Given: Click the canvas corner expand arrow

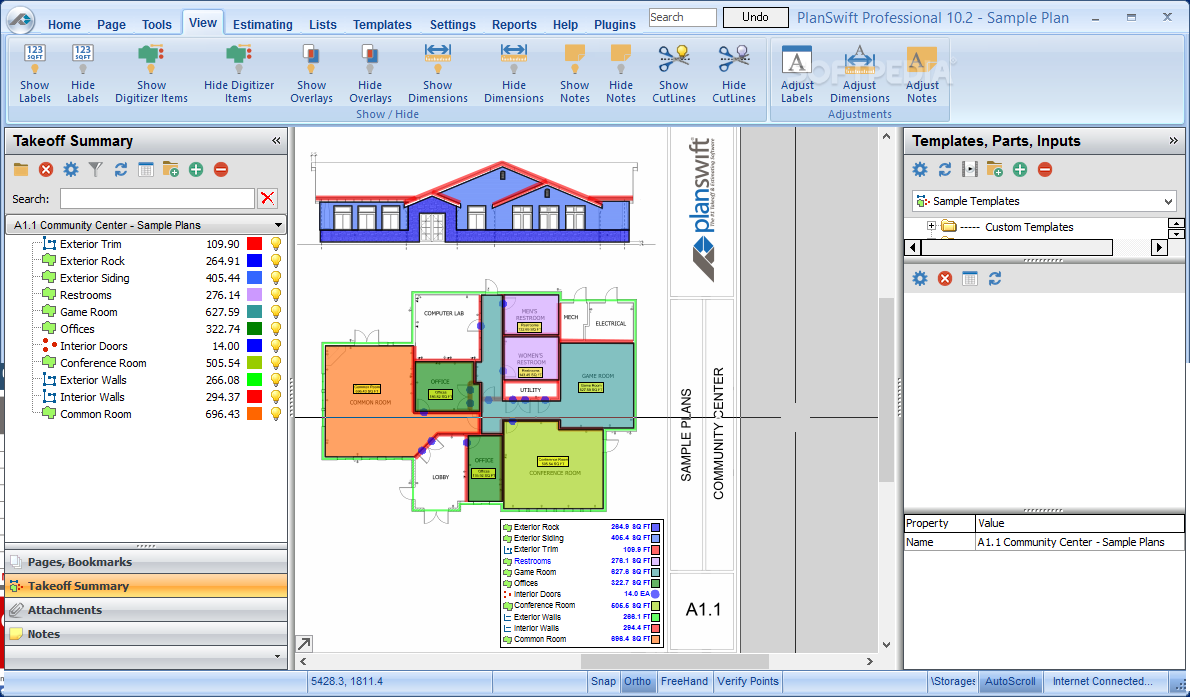Looking at the screenshot, I should tap(304, 644).
